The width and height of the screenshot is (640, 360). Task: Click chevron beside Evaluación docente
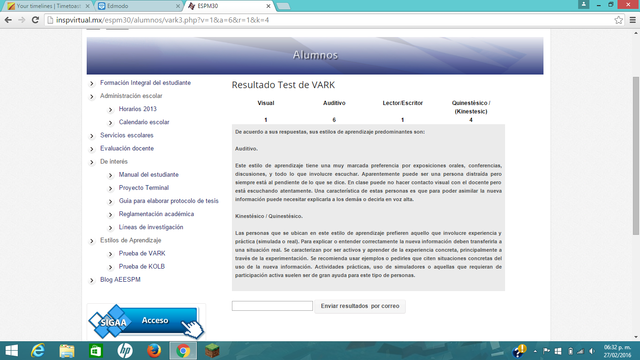(x=91, y=149)
